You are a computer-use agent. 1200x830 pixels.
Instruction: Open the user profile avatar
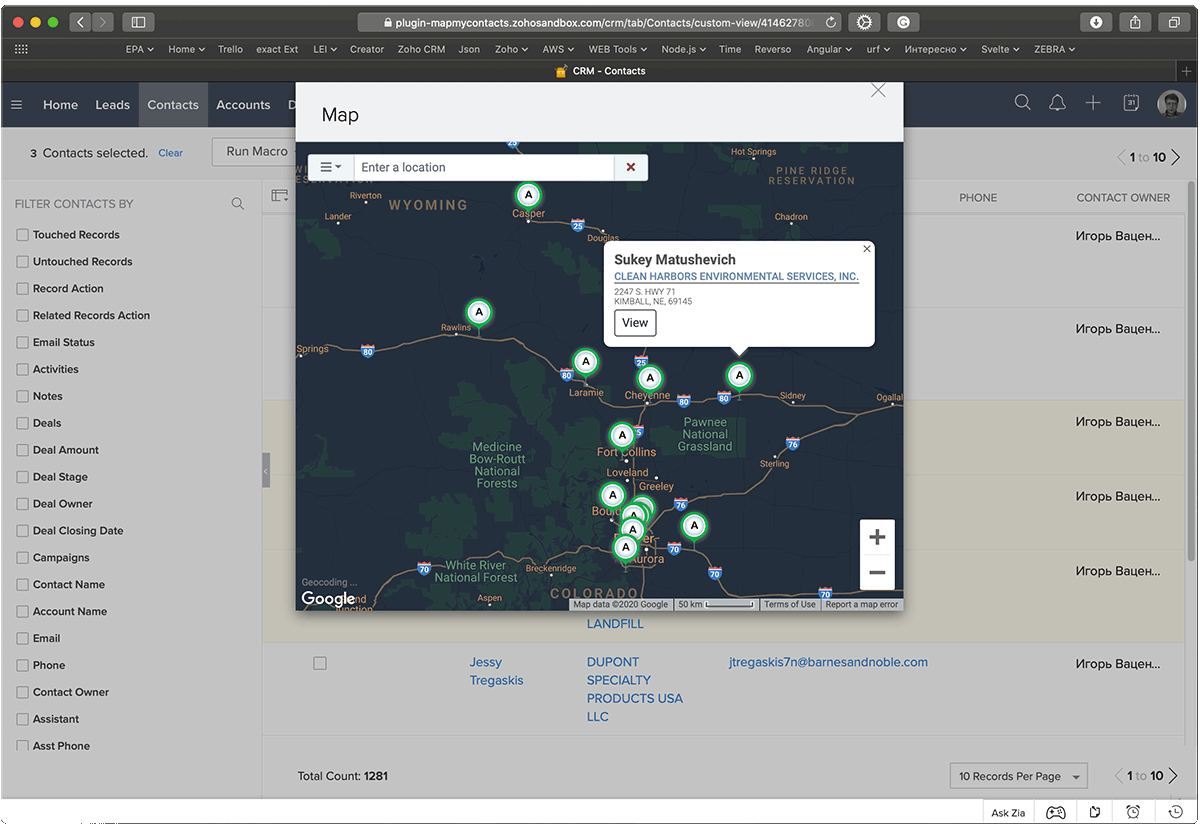(1171, 103)
